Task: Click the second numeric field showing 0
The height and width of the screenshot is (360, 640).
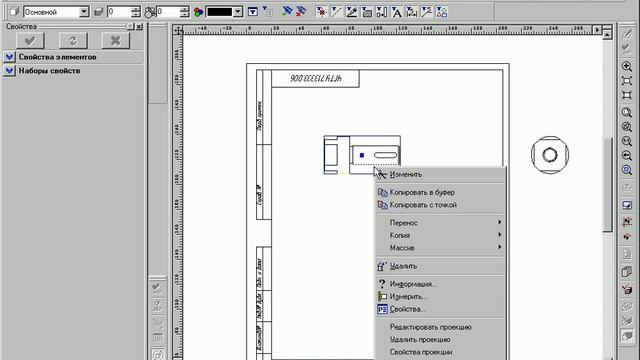Action: [x=168, y=12]
